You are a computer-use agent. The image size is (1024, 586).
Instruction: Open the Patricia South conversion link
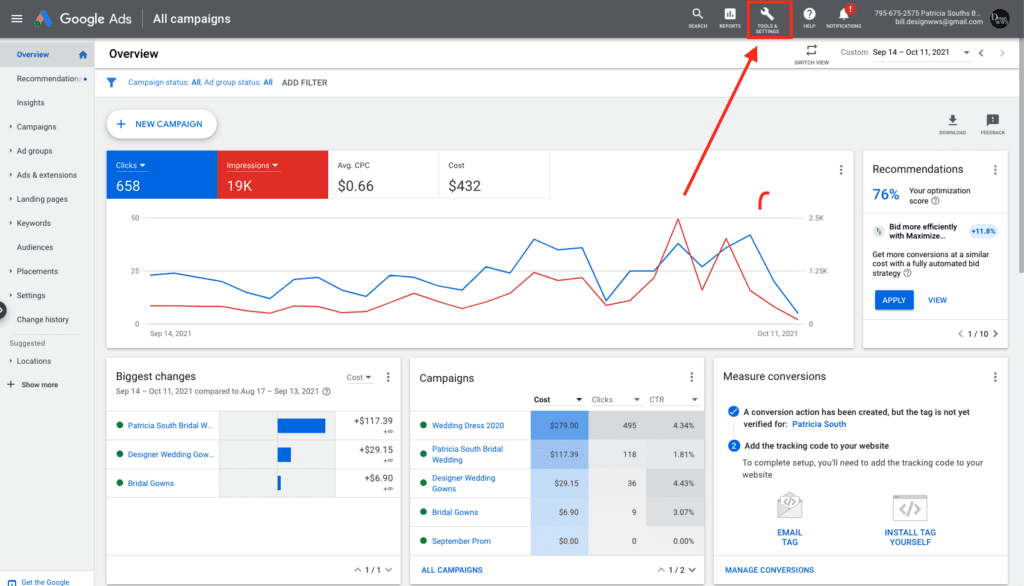tap(818, 425)
